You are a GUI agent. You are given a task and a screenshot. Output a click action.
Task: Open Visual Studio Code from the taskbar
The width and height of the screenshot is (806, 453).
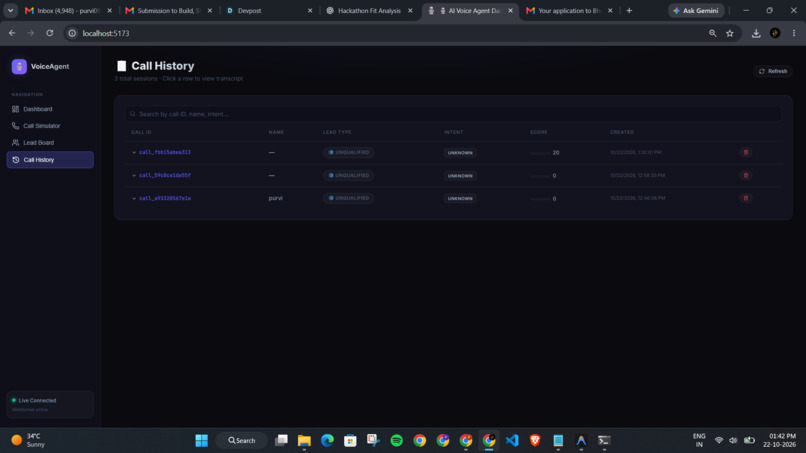(512, 441)
